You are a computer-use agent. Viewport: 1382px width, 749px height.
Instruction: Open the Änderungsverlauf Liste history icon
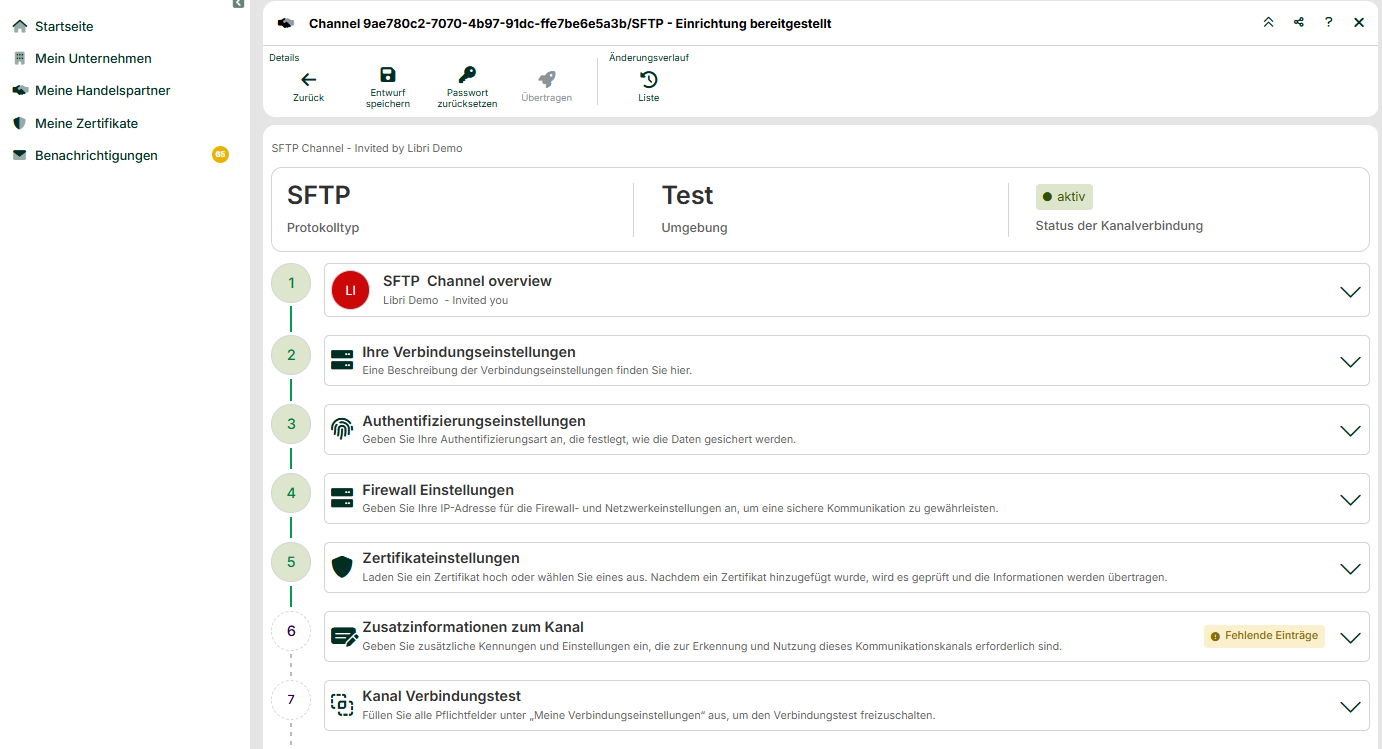[649, 80]
